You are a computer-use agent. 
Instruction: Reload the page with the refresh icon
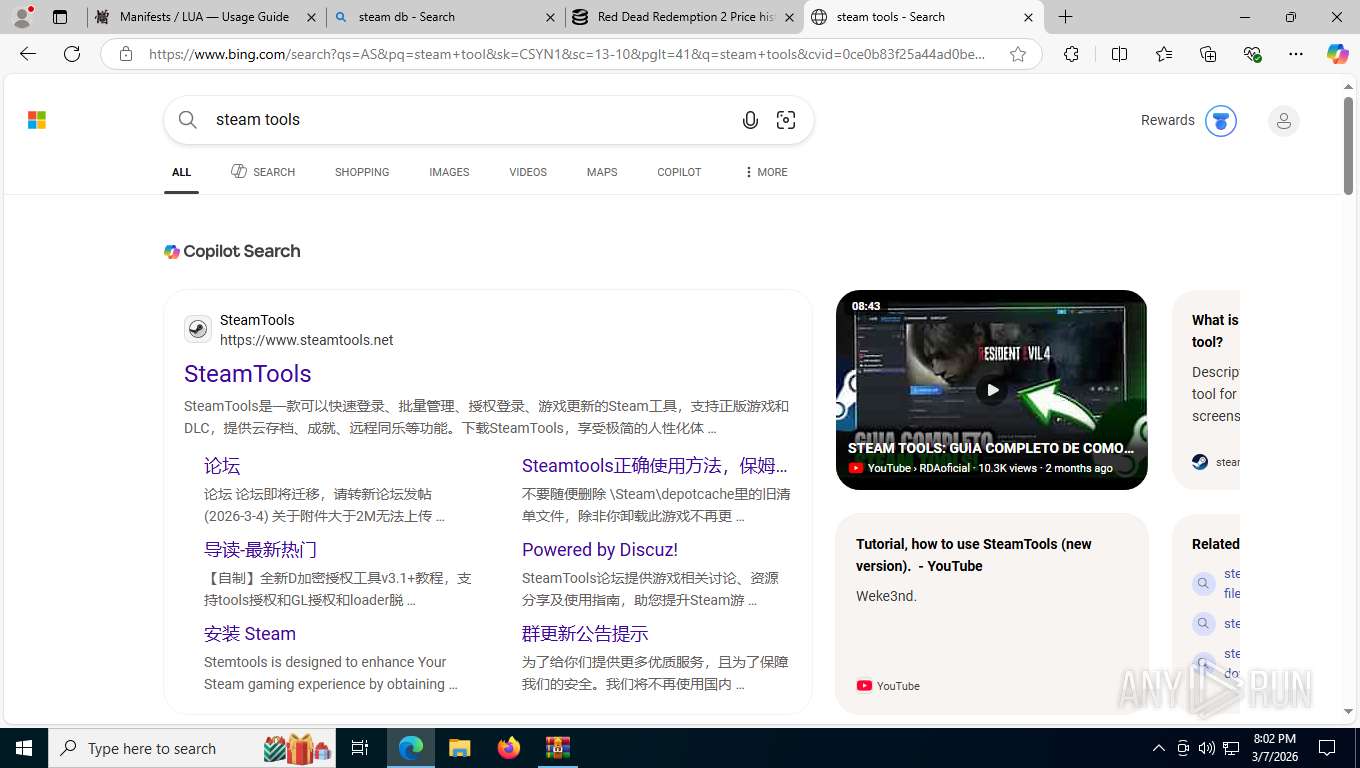(x=72, y=54)
